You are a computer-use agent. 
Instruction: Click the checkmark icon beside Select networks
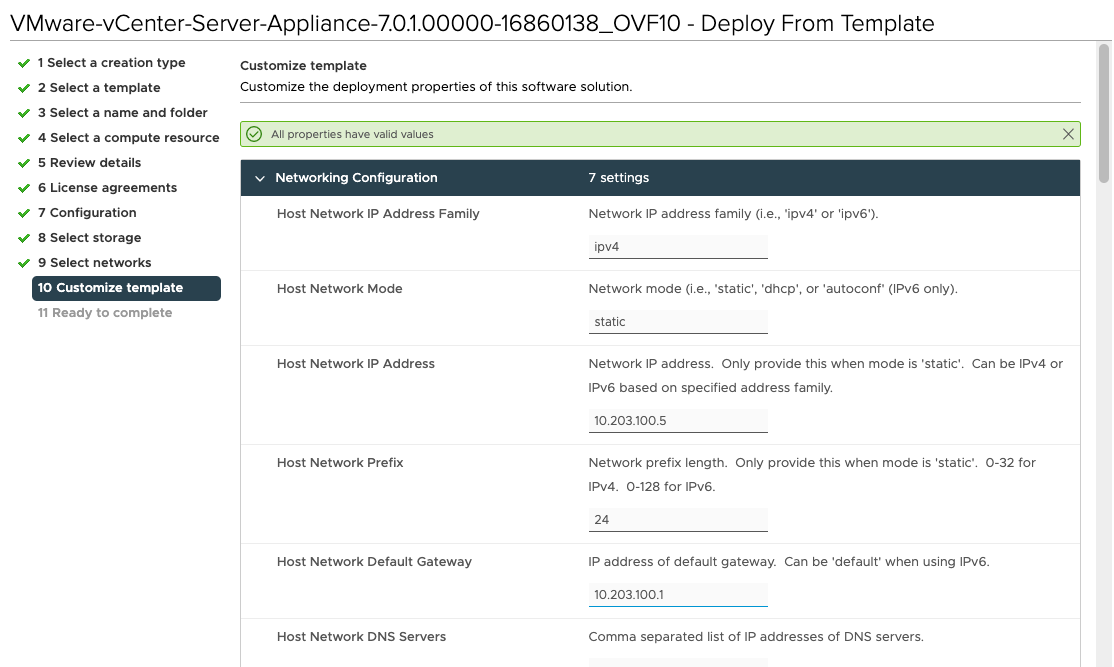[x=24, y=263]
